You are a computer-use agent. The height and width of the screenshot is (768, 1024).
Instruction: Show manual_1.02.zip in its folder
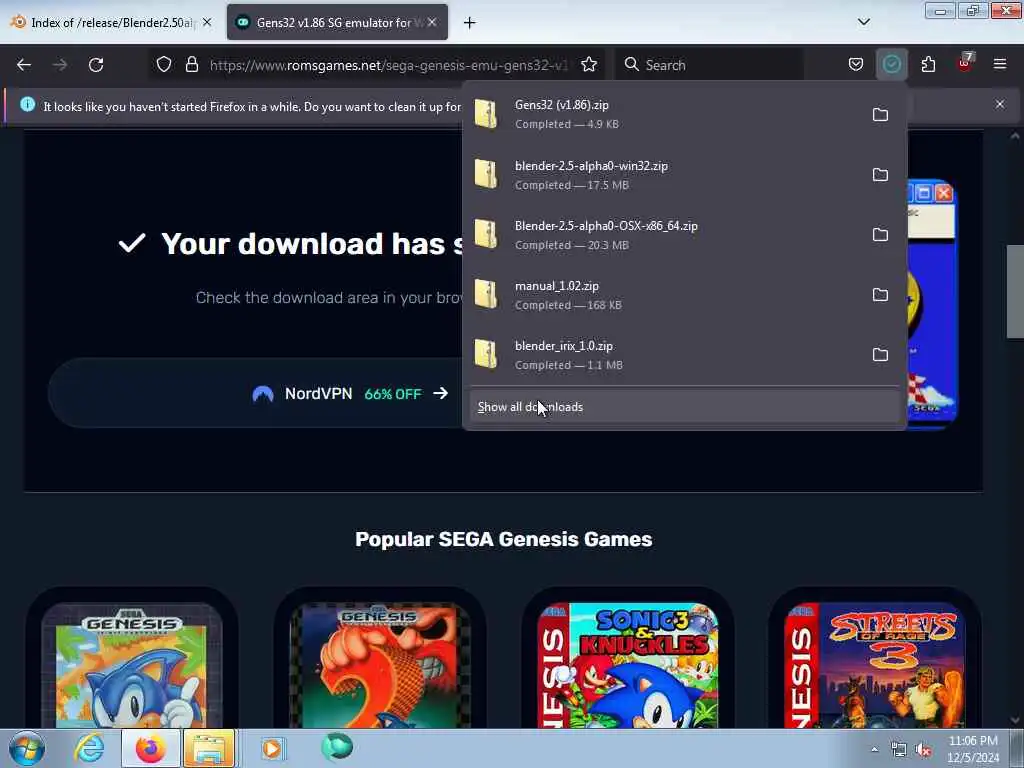tap(880, 295)
